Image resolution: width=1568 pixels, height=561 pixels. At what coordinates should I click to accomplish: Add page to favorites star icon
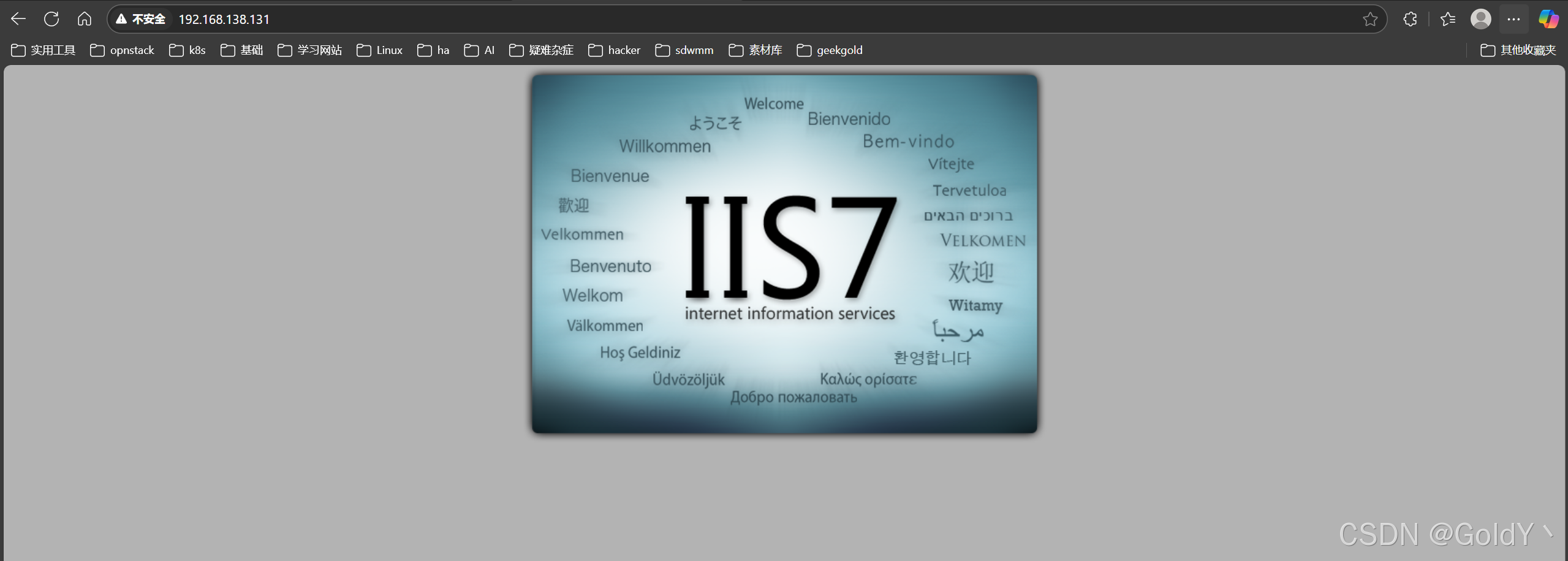1371,19
